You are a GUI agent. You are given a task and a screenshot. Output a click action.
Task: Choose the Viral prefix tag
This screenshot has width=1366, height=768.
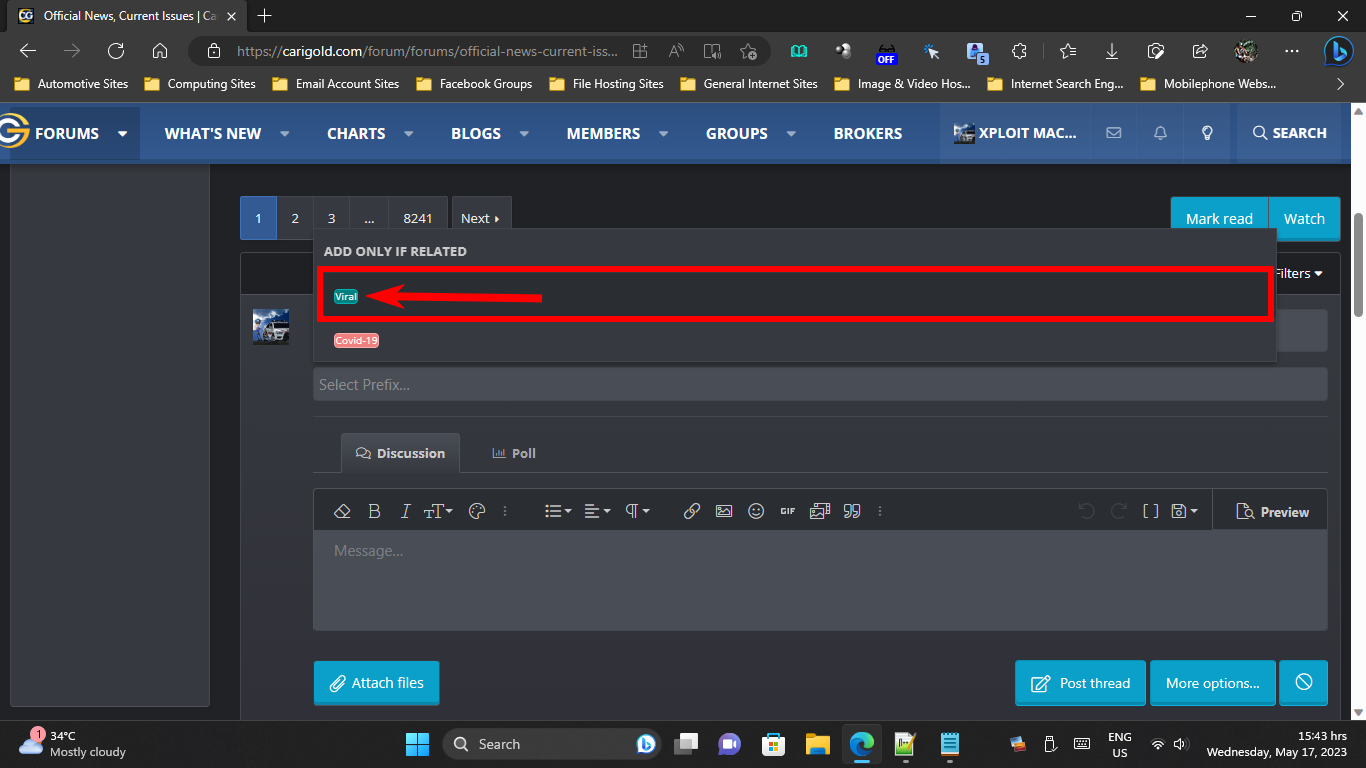(x=346, y=296)
